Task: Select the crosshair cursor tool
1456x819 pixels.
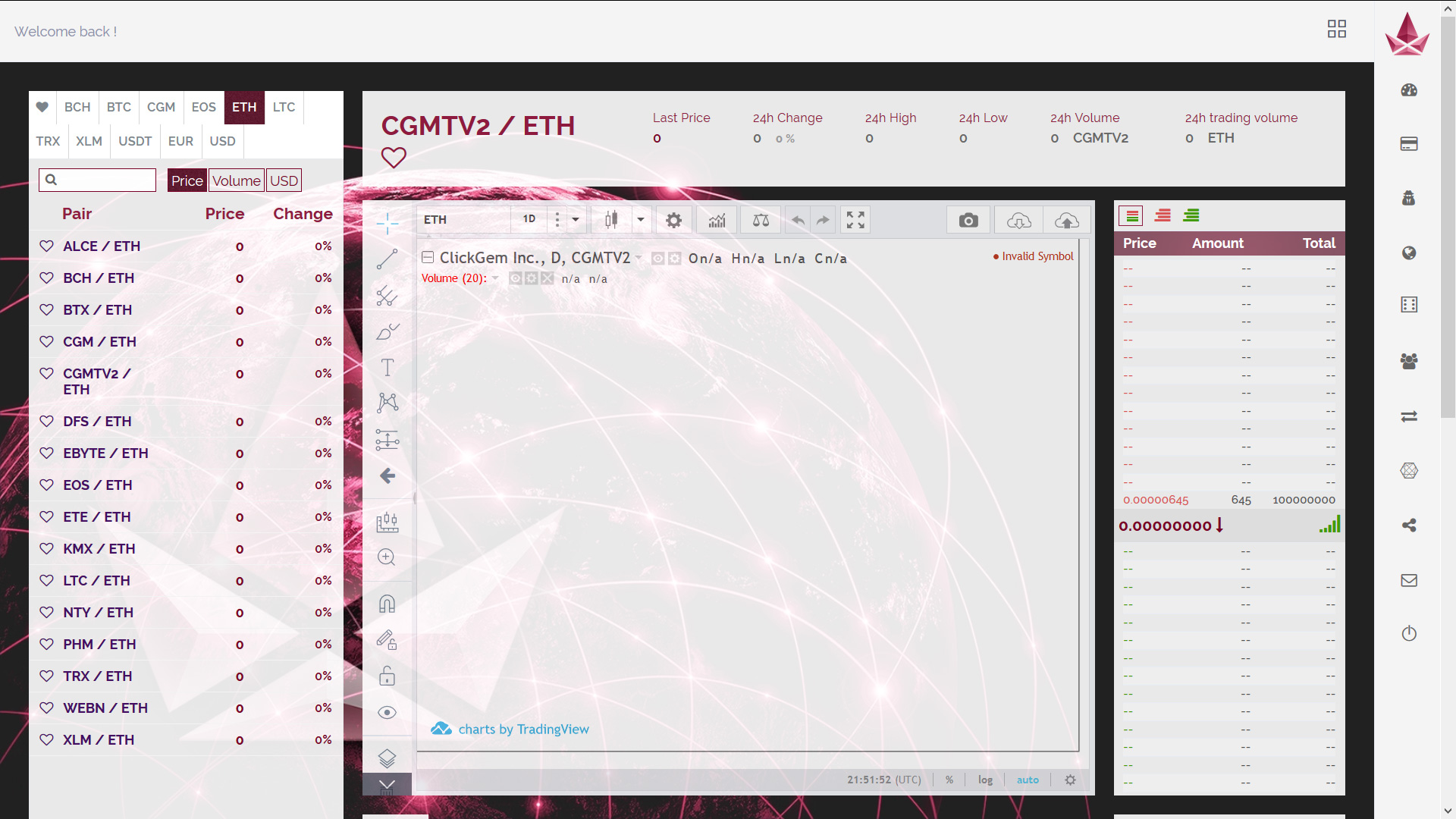Action: point(388,223)
